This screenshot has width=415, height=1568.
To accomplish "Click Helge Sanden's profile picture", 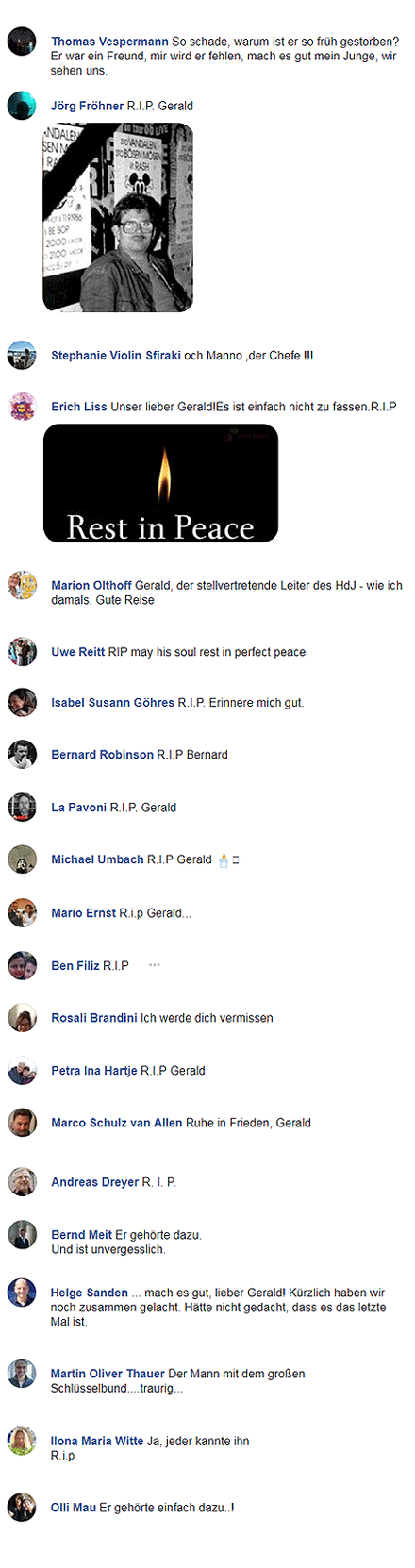I will tap(22, 1293).
